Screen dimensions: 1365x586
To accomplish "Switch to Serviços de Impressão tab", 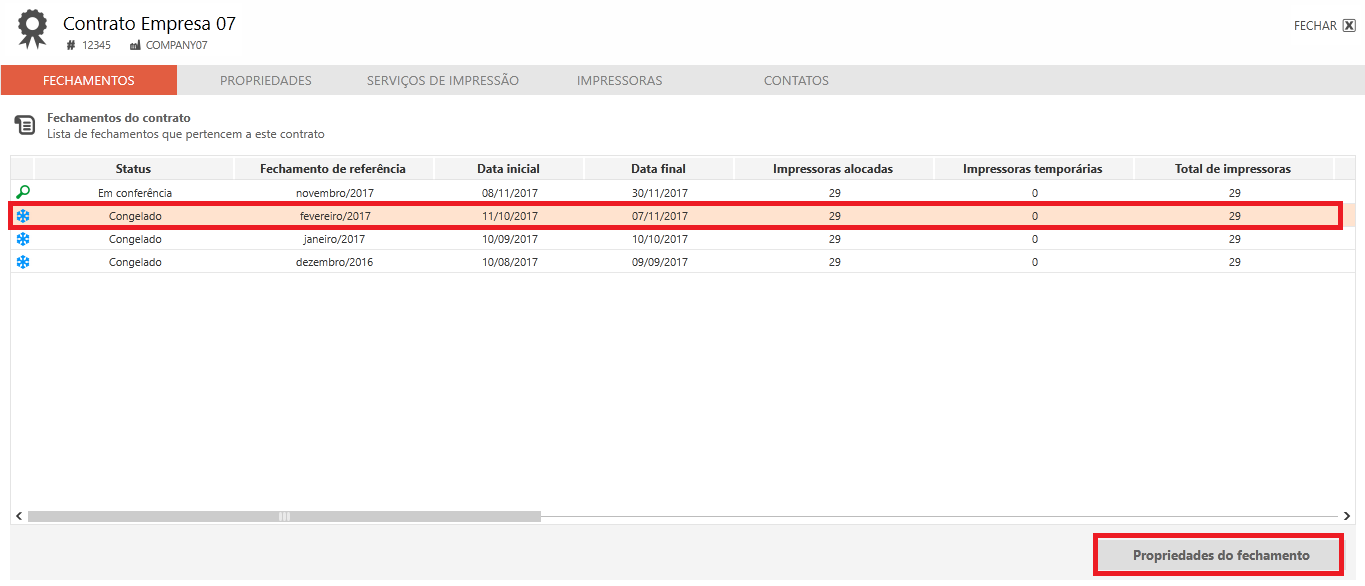I will 442,81.
